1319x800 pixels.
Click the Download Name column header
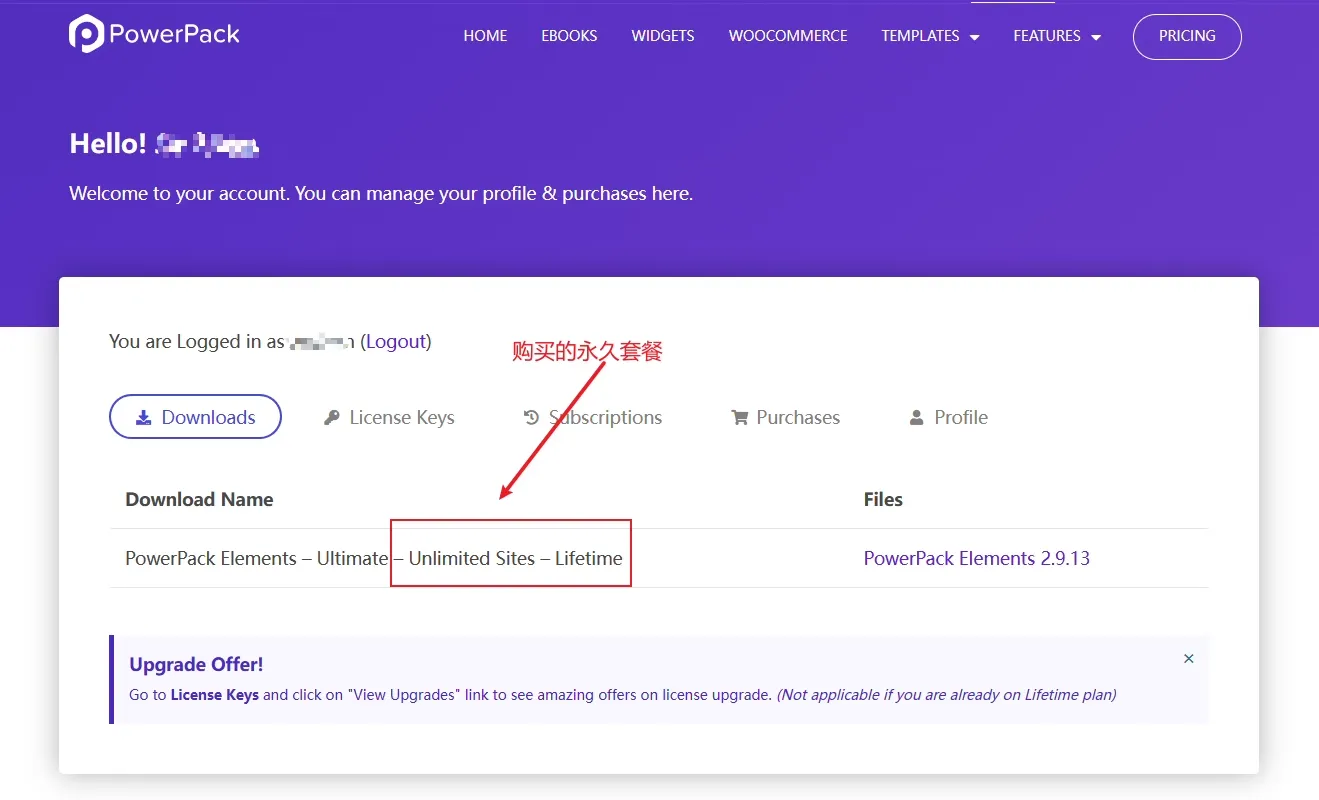pyautogui.click(x=199, y=499)
